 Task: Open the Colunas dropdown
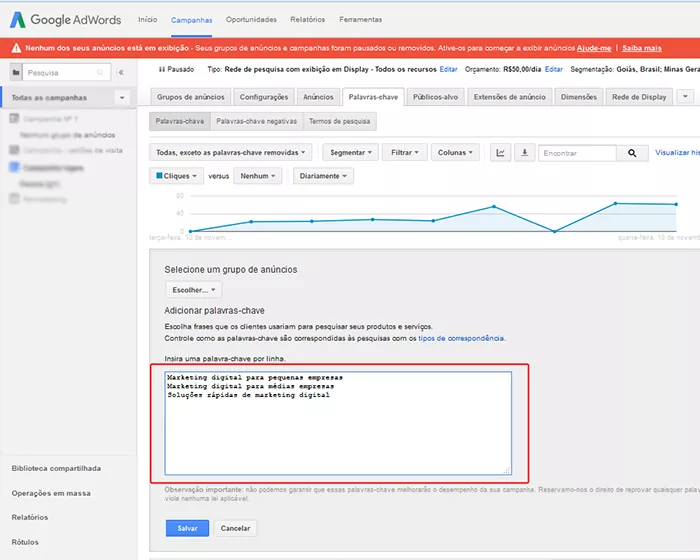click(x=455, y=152)
